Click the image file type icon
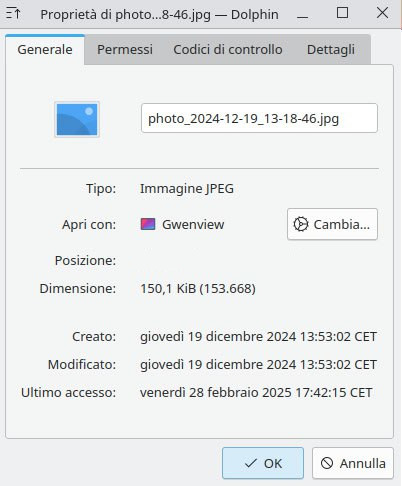The height and width of the screenshot is (486, 402). [x=77, y=119]
